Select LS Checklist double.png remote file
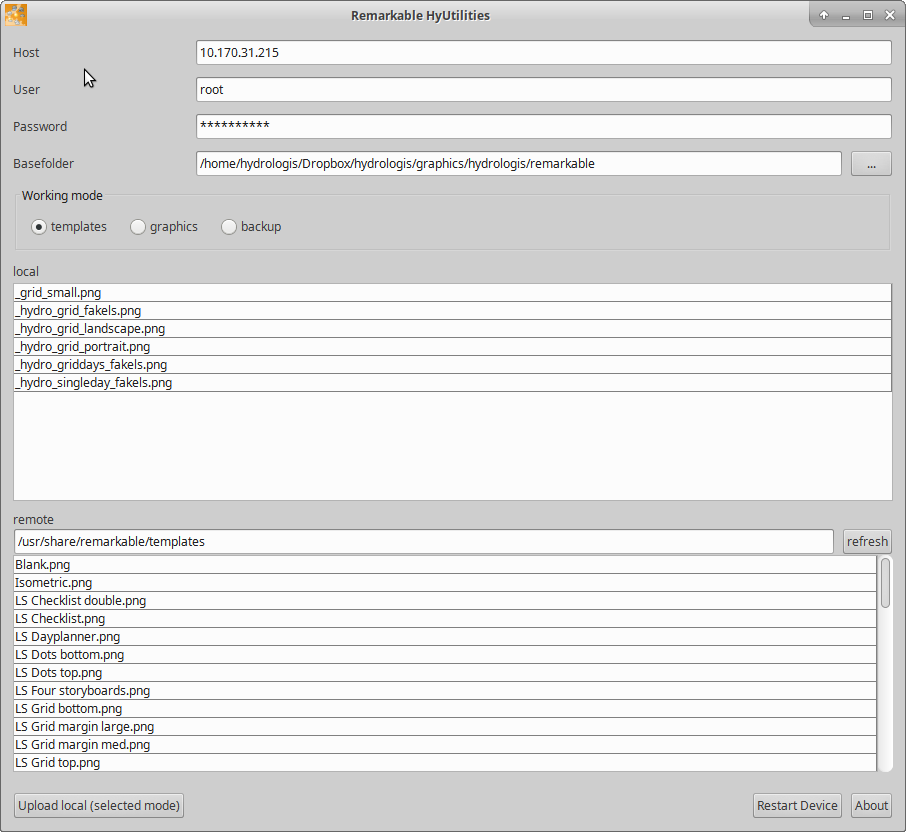The height and width of the screenshot is (832, 906). click(445, 601)
